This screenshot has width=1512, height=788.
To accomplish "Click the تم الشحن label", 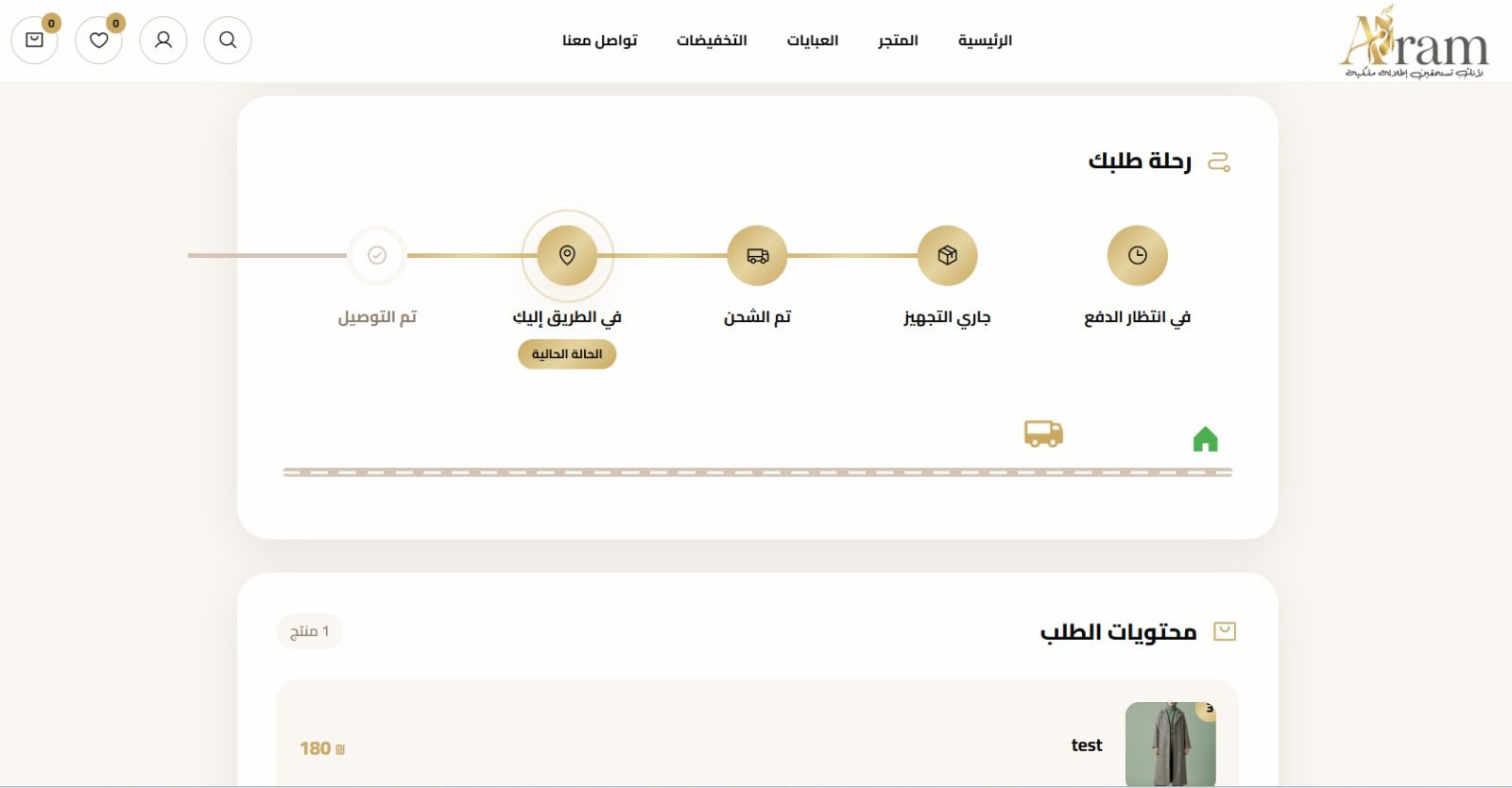I will coord(758,317).
